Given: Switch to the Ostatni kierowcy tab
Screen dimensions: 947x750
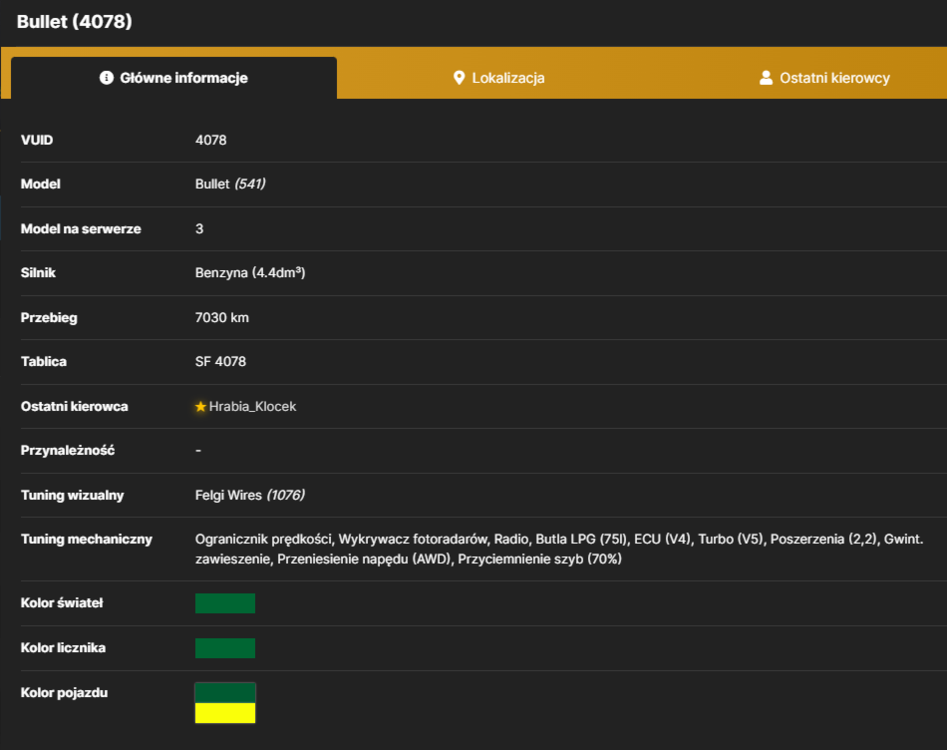Looking at the screenshot, I should (x=824, y=78).
